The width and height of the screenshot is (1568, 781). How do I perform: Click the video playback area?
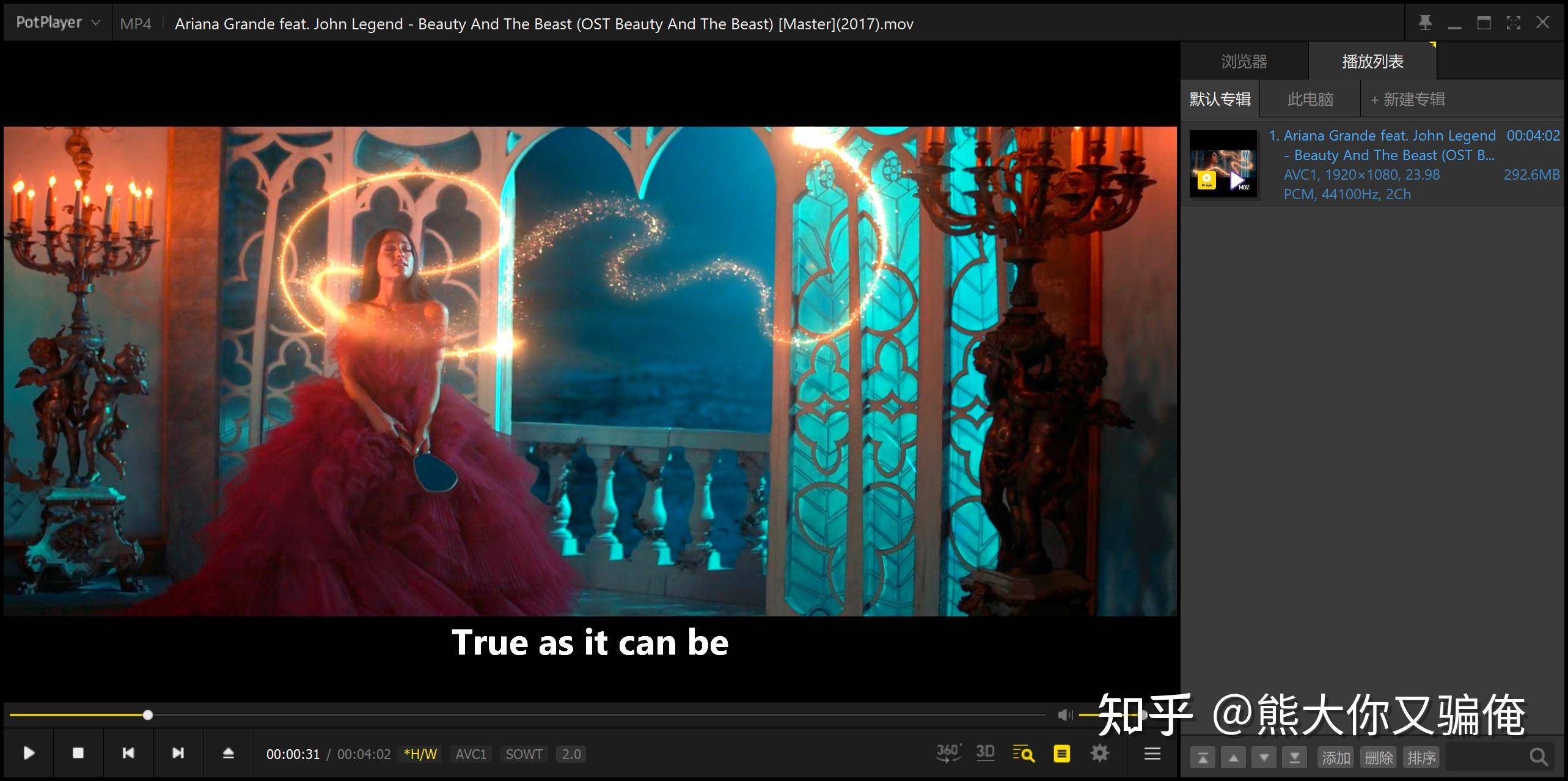click(x=590, y=371)
